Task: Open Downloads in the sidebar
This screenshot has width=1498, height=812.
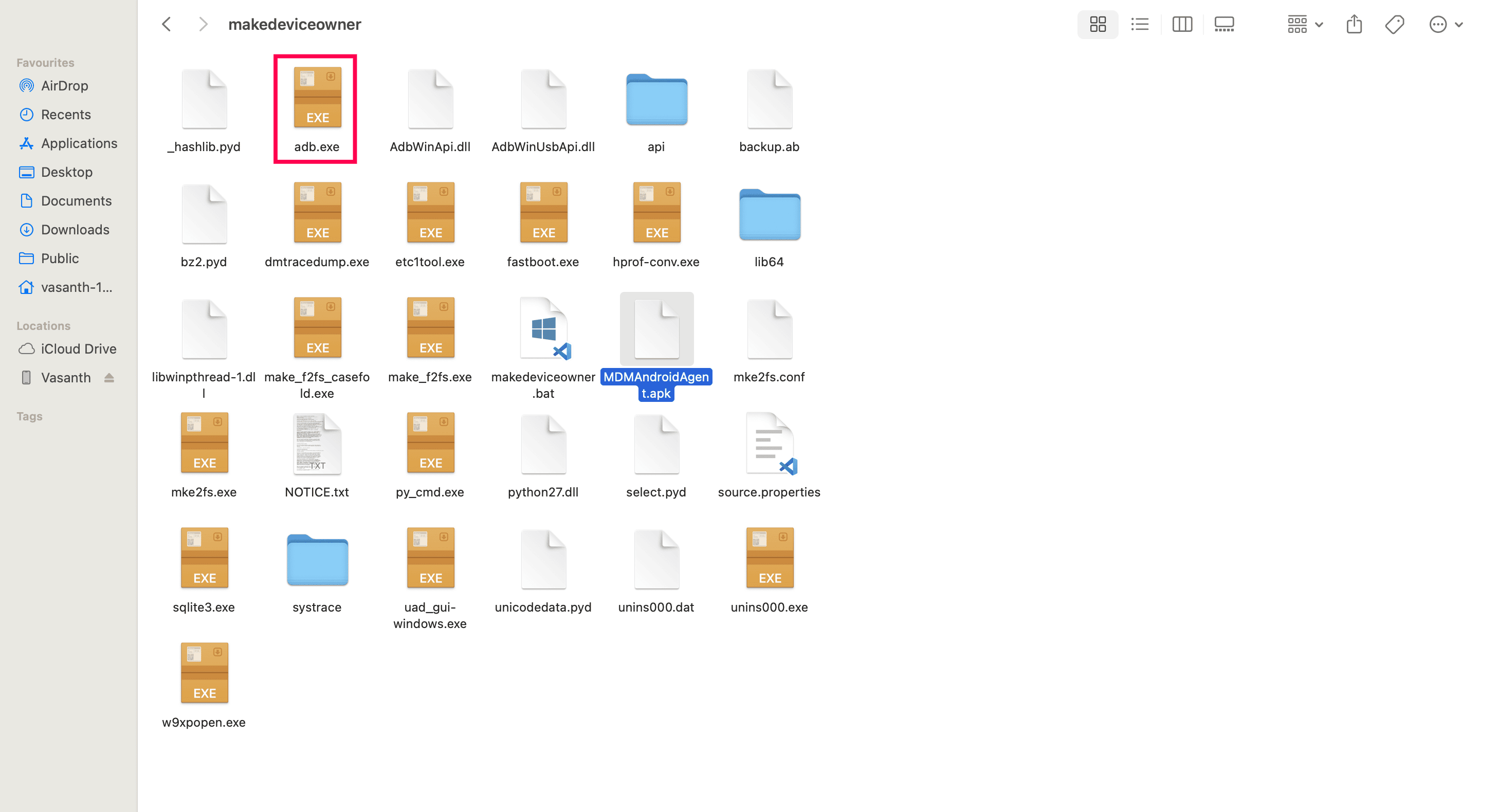Action: click(75, 230)
